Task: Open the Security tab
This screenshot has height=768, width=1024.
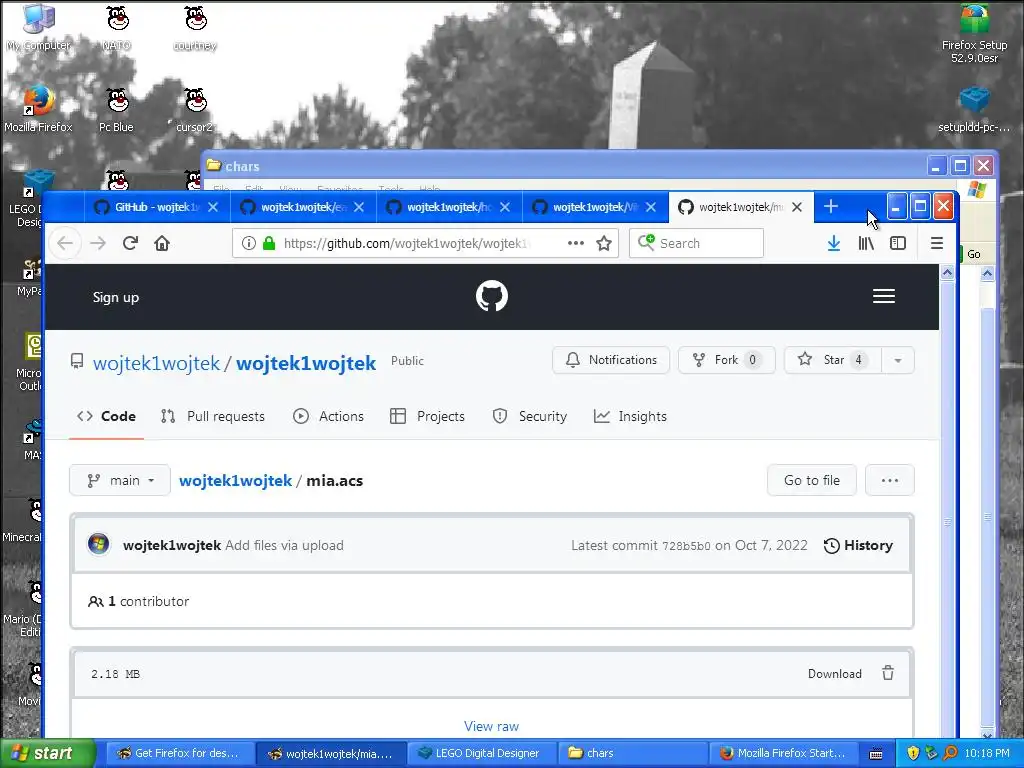Action: point(530,417)
